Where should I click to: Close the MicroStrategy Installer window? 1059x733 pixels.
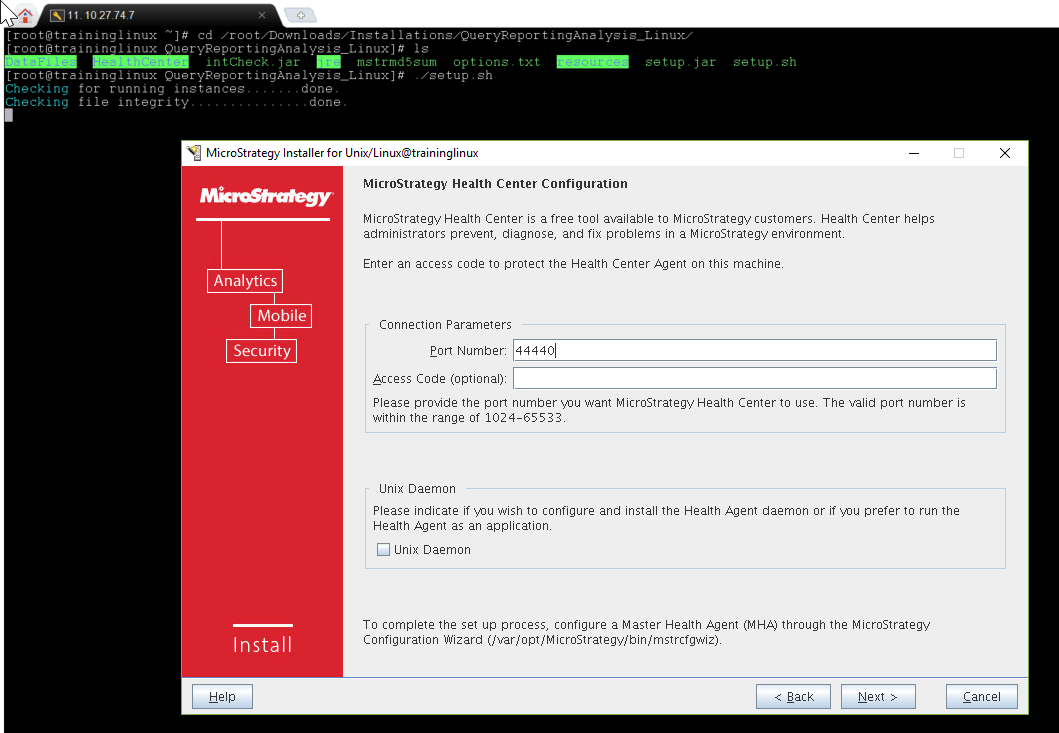(1005, 153)
